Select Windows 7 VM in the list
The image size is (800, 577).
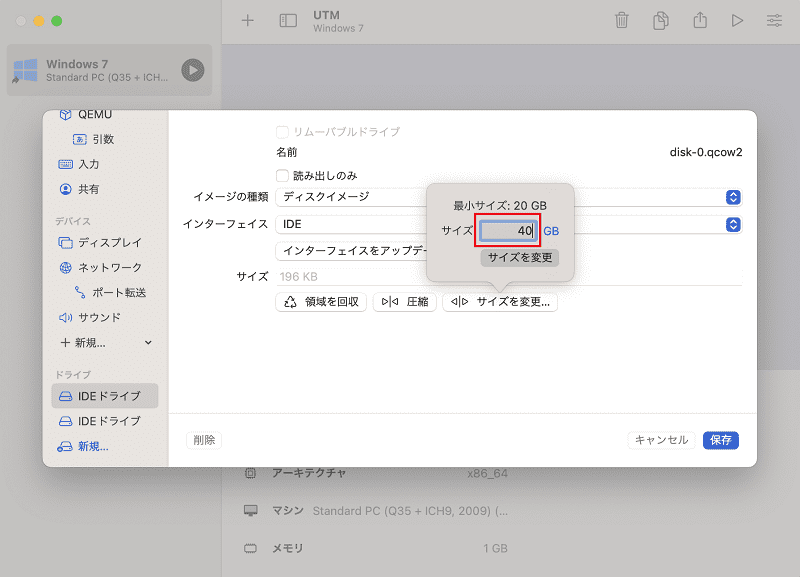click(109, 70)
